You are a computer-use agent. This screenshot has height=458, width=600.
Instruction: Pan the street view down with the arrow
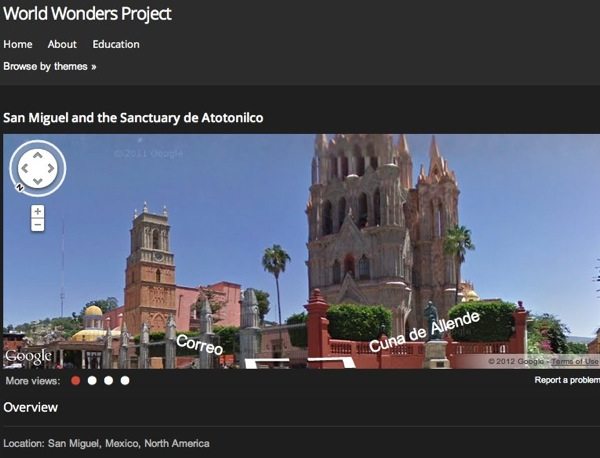38,181
